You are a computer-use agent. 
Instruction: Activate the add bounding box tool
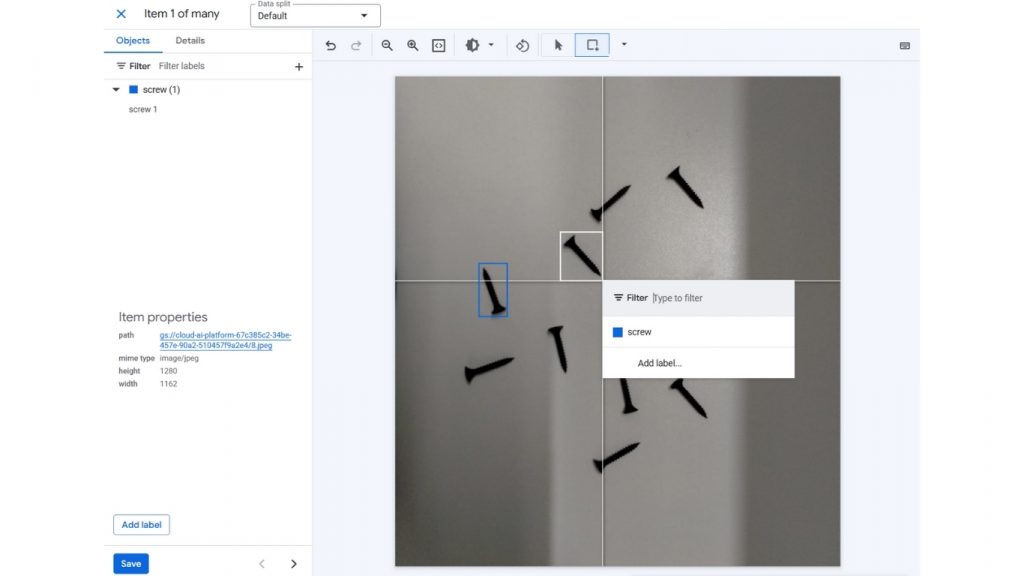point(592,45)
